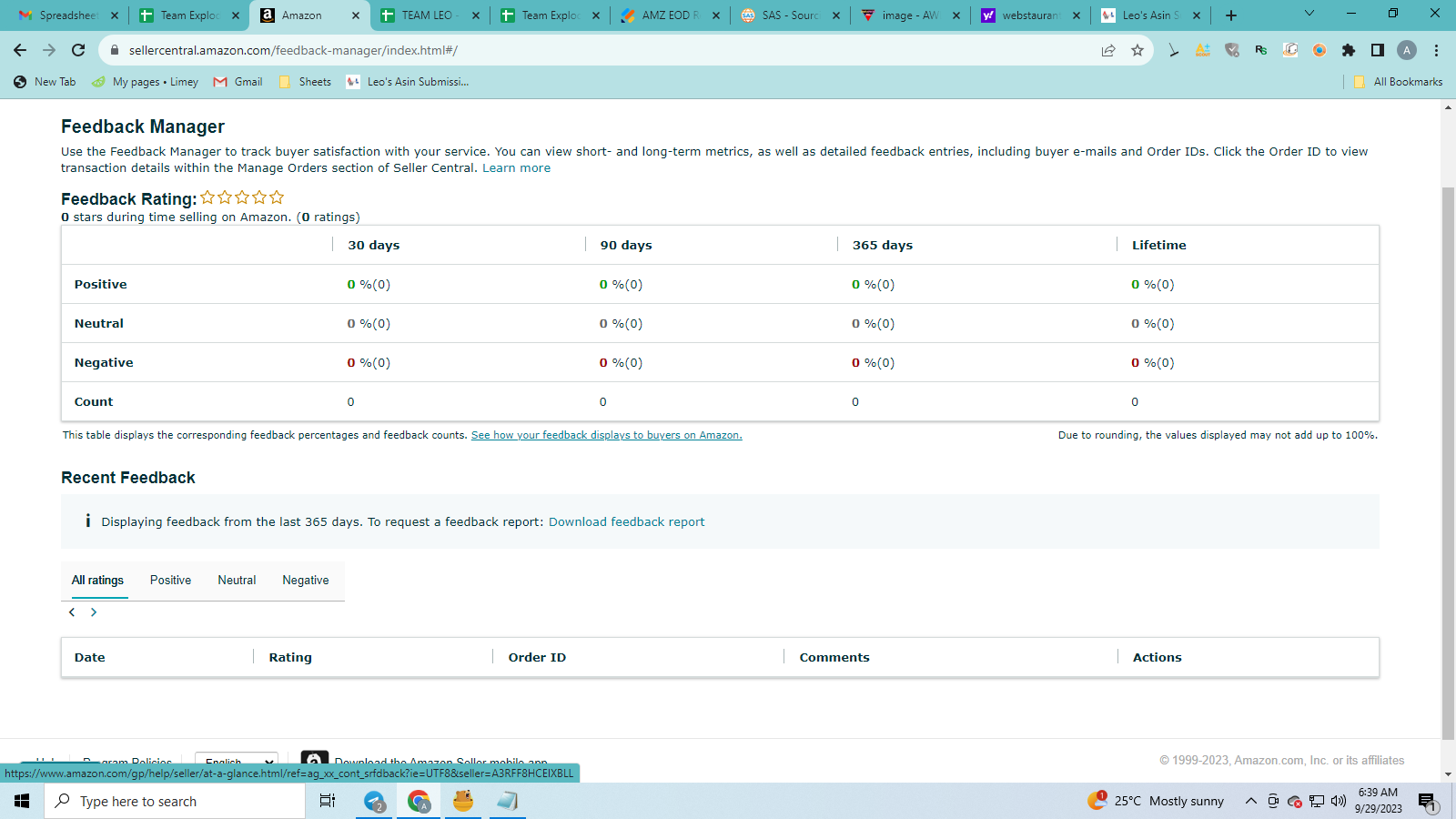Viewport: 1456px width, 819px height.
Task: Open the AMZScout extension
Action: click(x=1203, y=50)
